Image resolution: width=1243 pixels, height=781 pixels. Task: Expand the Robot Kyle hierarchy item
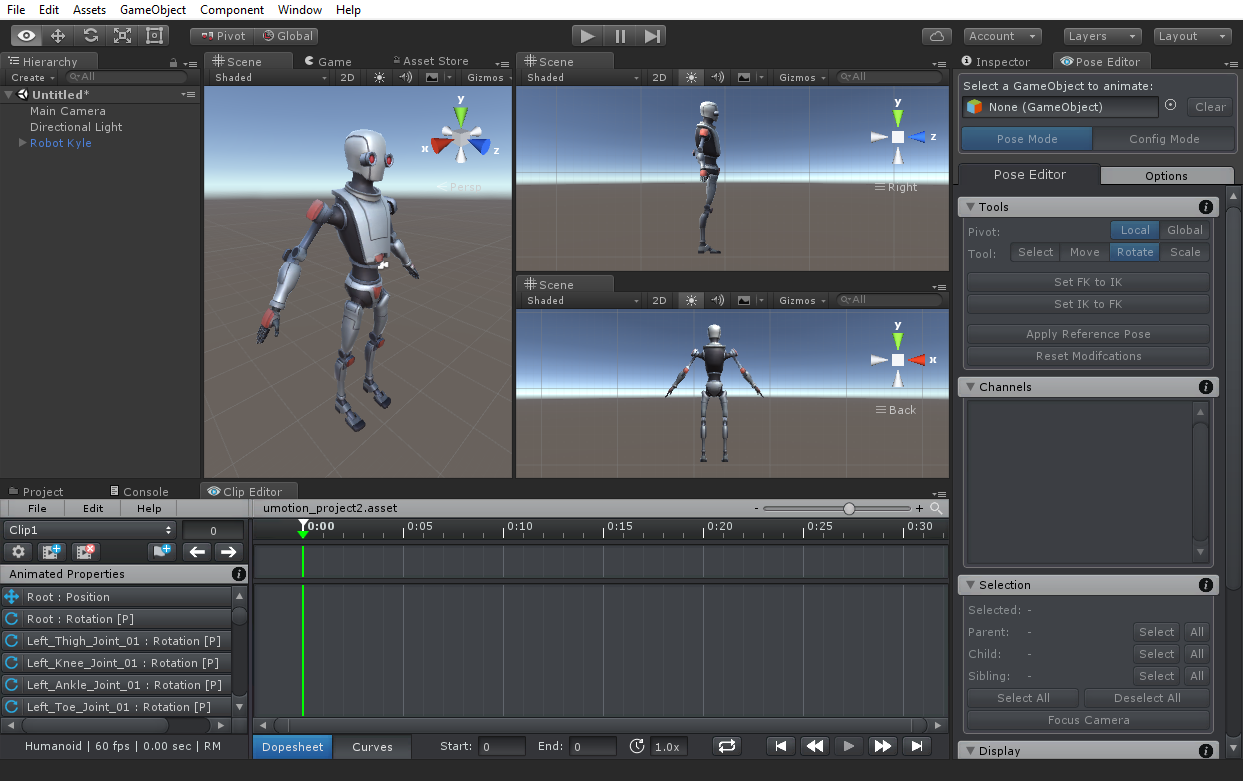coord(22,143)
